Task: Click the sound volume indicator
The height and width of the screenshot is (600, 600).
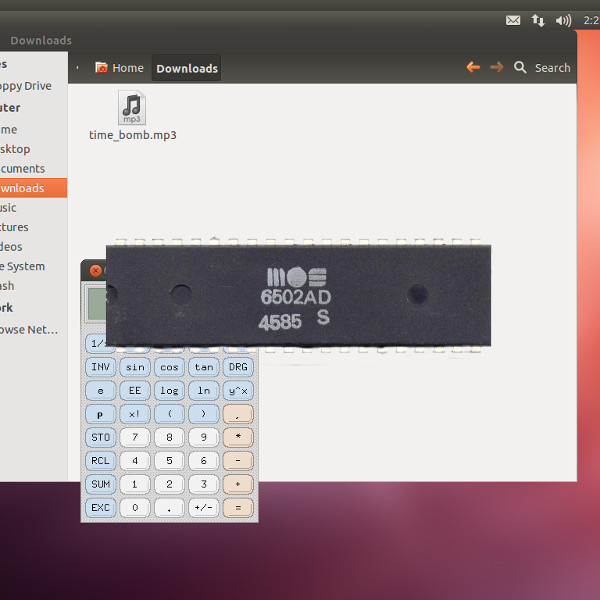Action: (563, 20)
